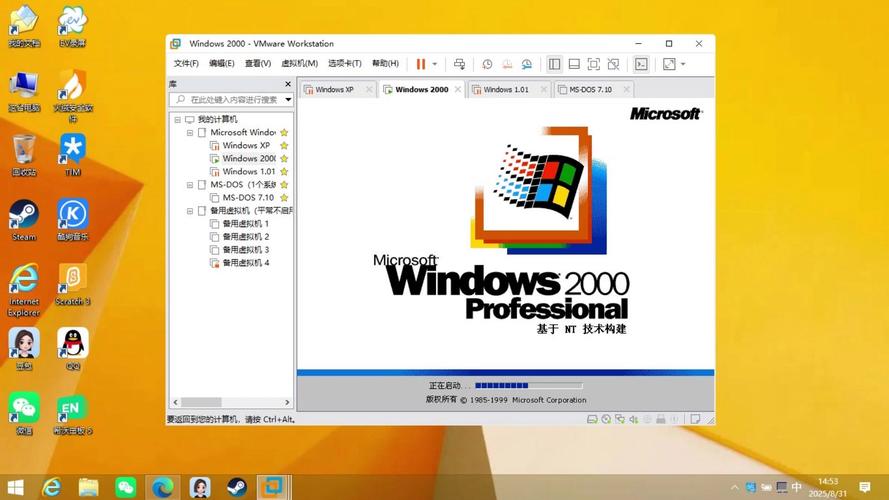Switch to the MS-DOS 7.10 tab

tap(590, 90)
